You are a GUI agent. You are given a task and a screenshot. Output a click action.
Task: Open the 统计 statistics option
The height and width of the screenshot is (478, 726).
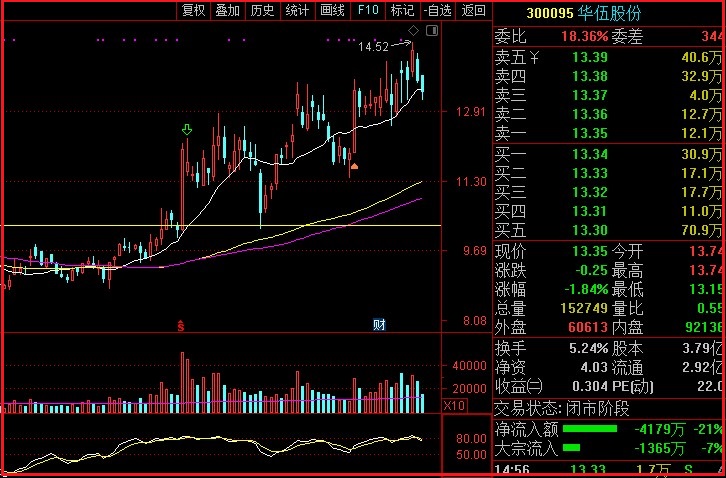point(297,10)
